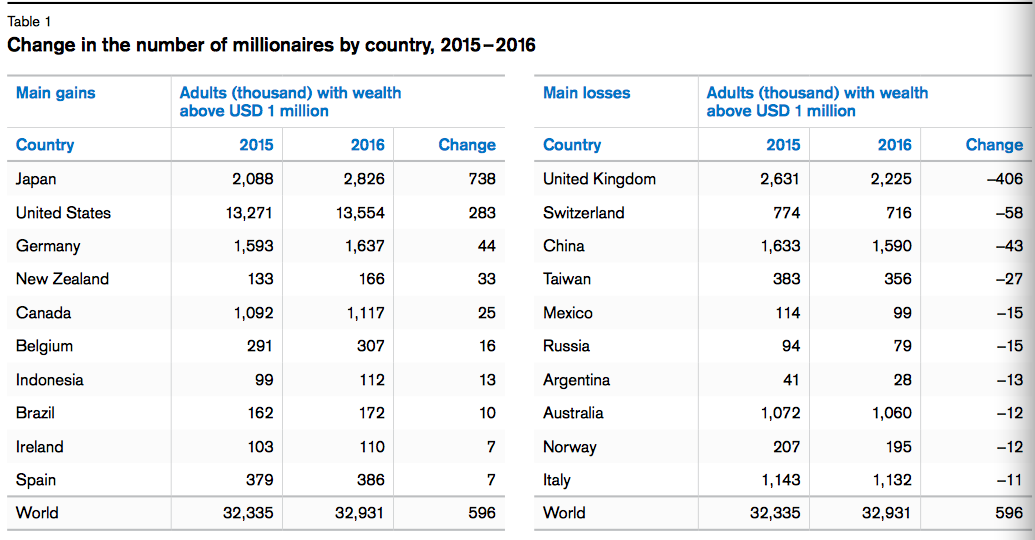Image resolution: width=1035 pixels, height=540 pixels.
Task: Click the table title about millionaires by country
Action: pos(271,45)
